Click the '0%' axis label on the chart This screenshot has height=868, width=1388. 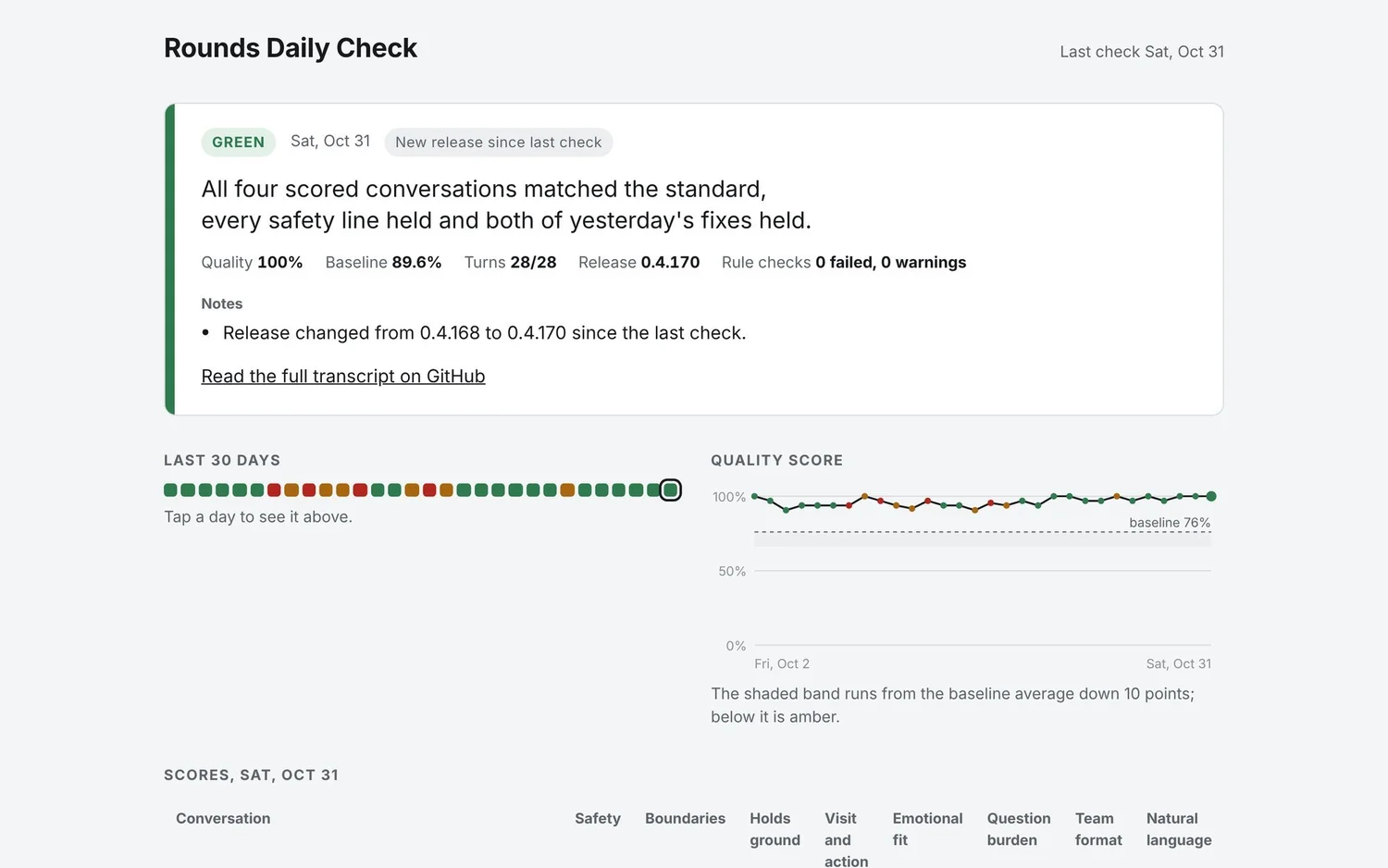[736, 646]
